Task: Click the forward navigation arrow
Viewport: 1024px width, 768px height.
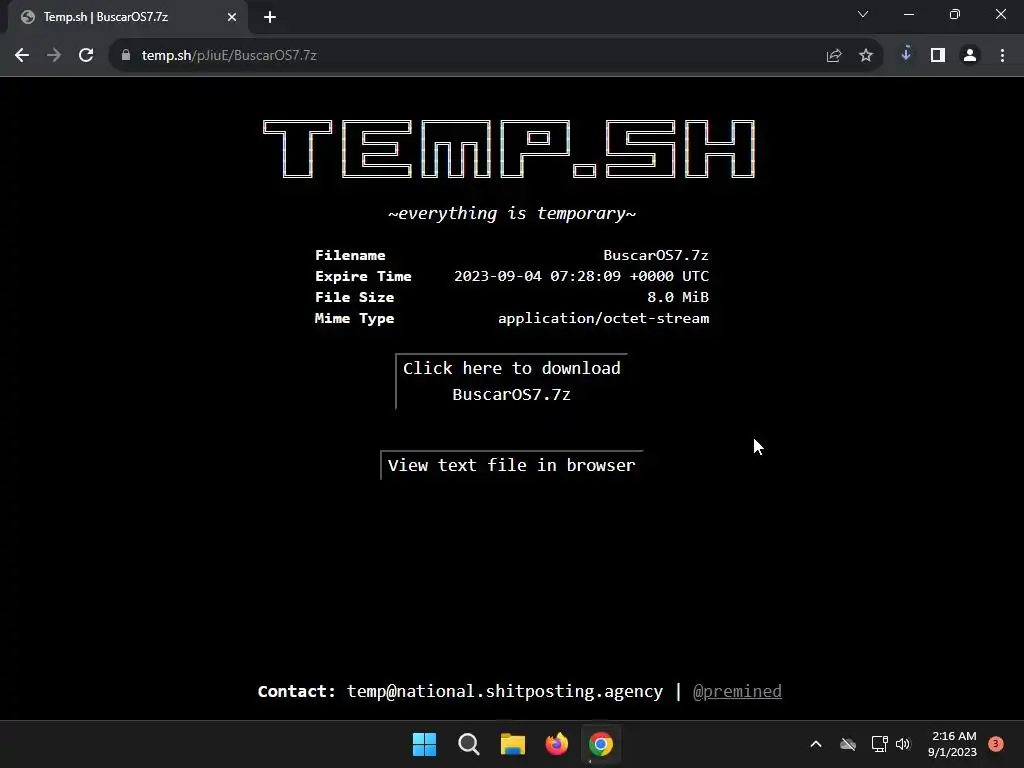Action: click(54, 56)
